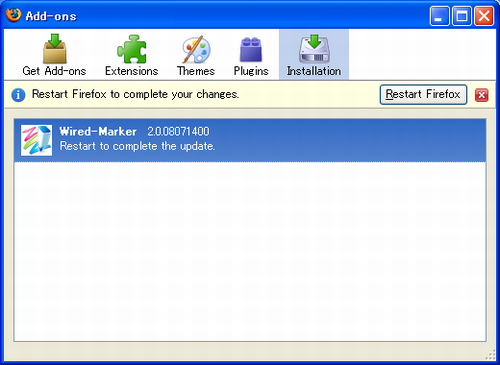The width and height of the screenshot is (500, 365).
Task: Click the blue info icon in notification bar
Action: click(18, 95)
